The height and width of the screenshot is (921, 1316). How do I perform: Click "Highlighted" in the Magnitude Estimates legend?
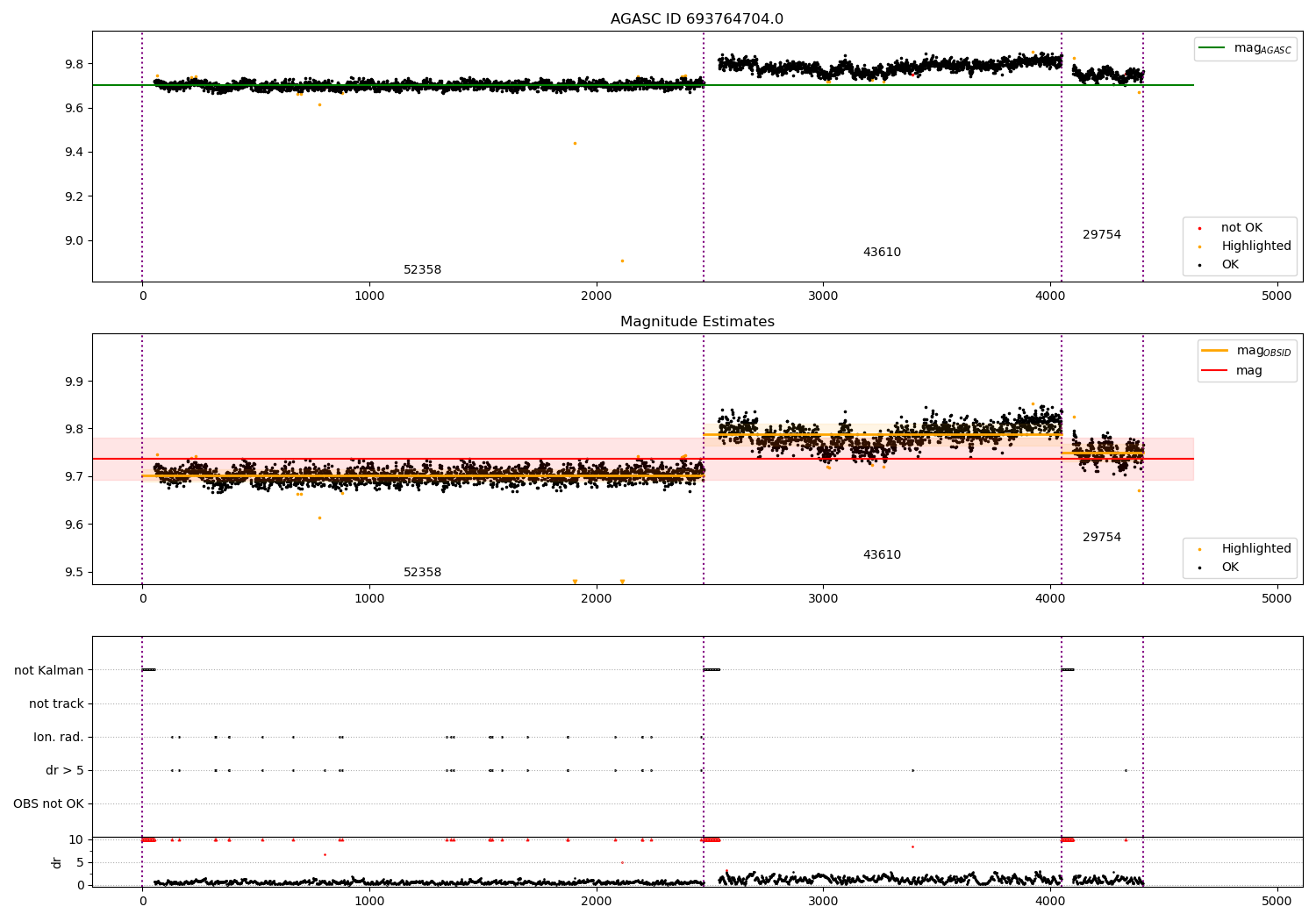(x=1245, y=549)
